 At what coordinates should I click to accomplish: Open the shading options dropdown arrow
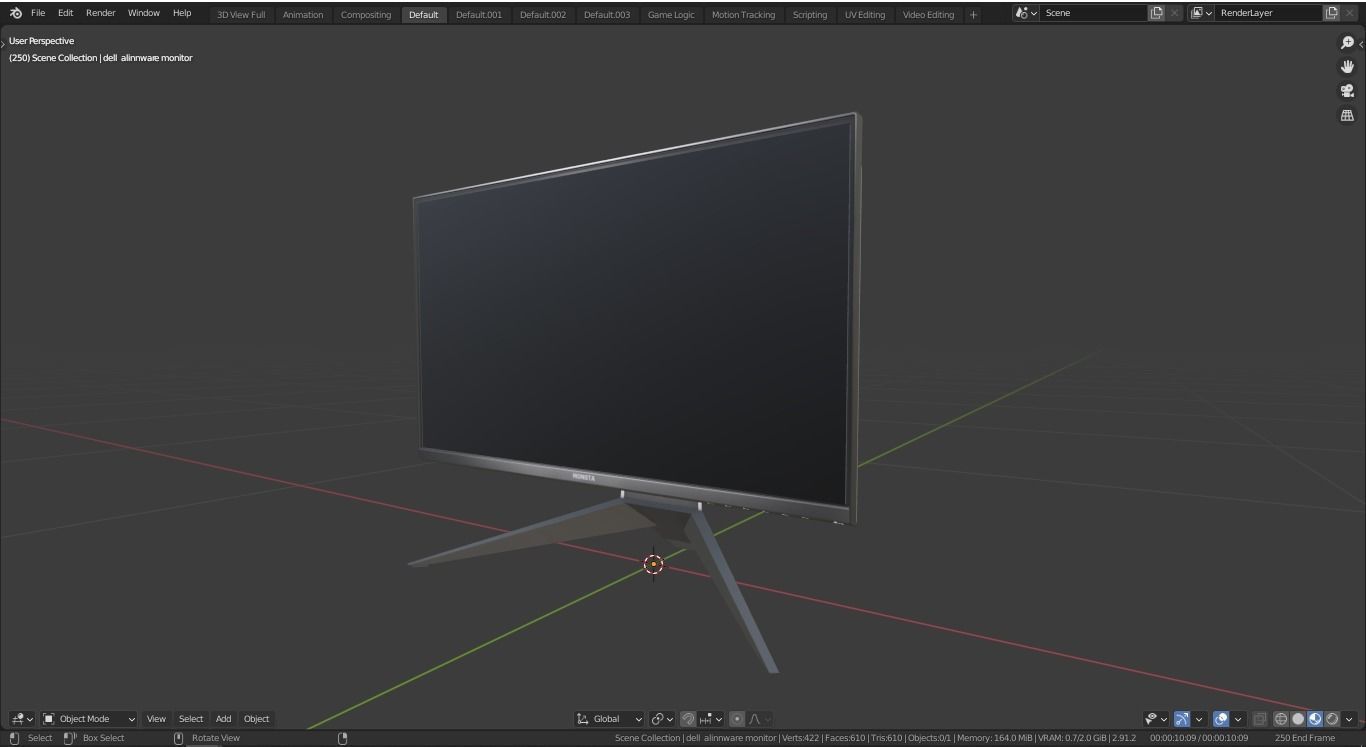tap(1349, 719)
